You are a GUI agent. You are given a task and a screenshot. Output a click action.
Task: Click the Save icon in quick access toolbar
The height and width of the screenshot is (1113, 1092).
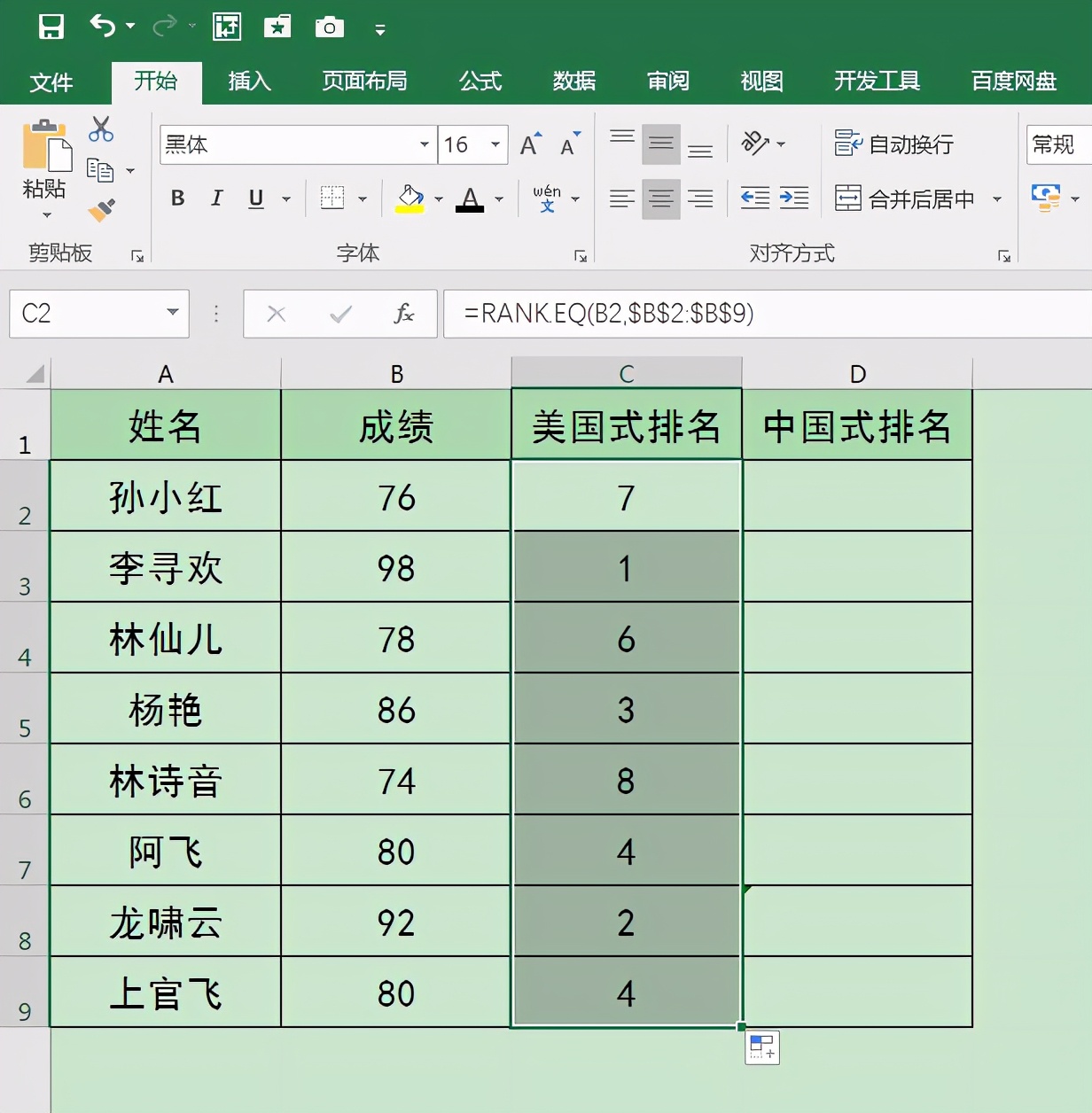coord(51,27)
